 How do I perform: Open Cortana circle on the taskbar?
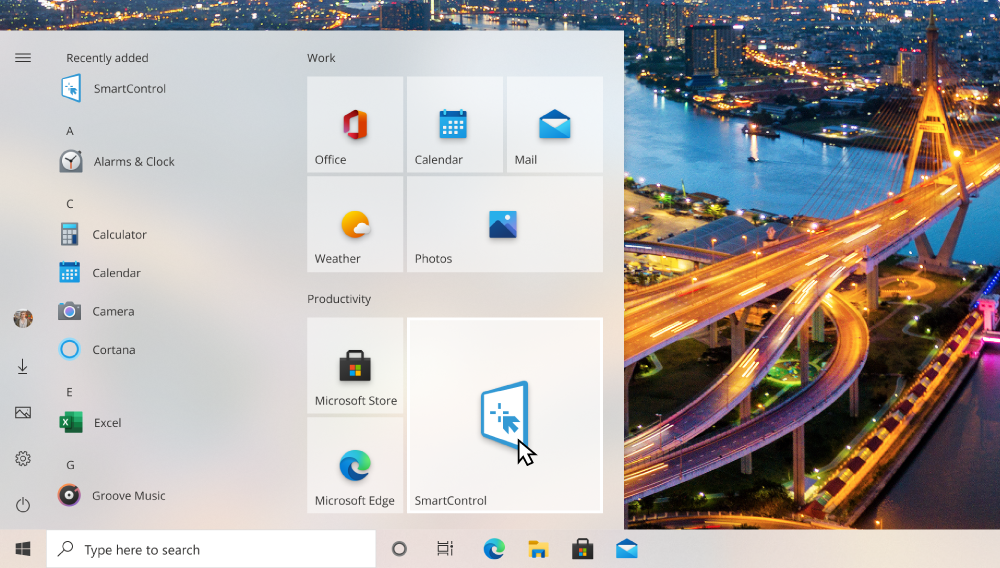[399, 549]
